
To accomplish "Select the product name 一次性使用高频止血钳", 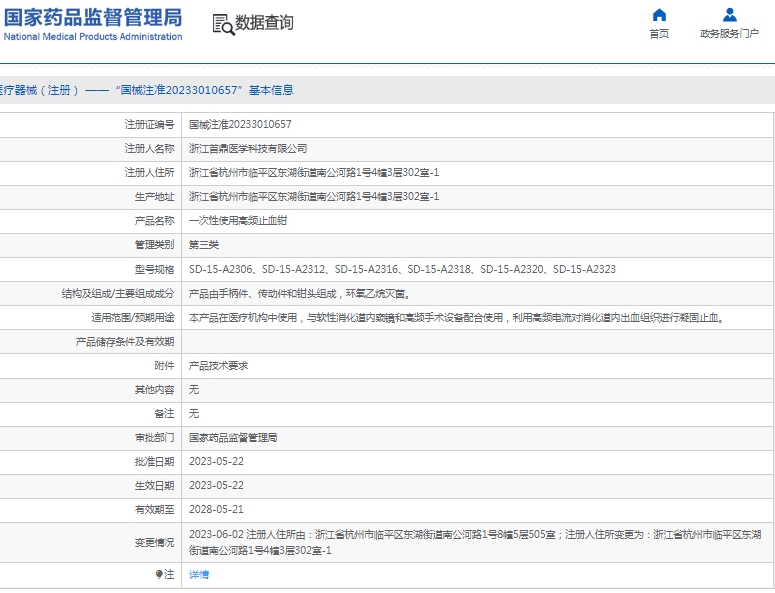I will pyautogui.click(x=238, y=221).
